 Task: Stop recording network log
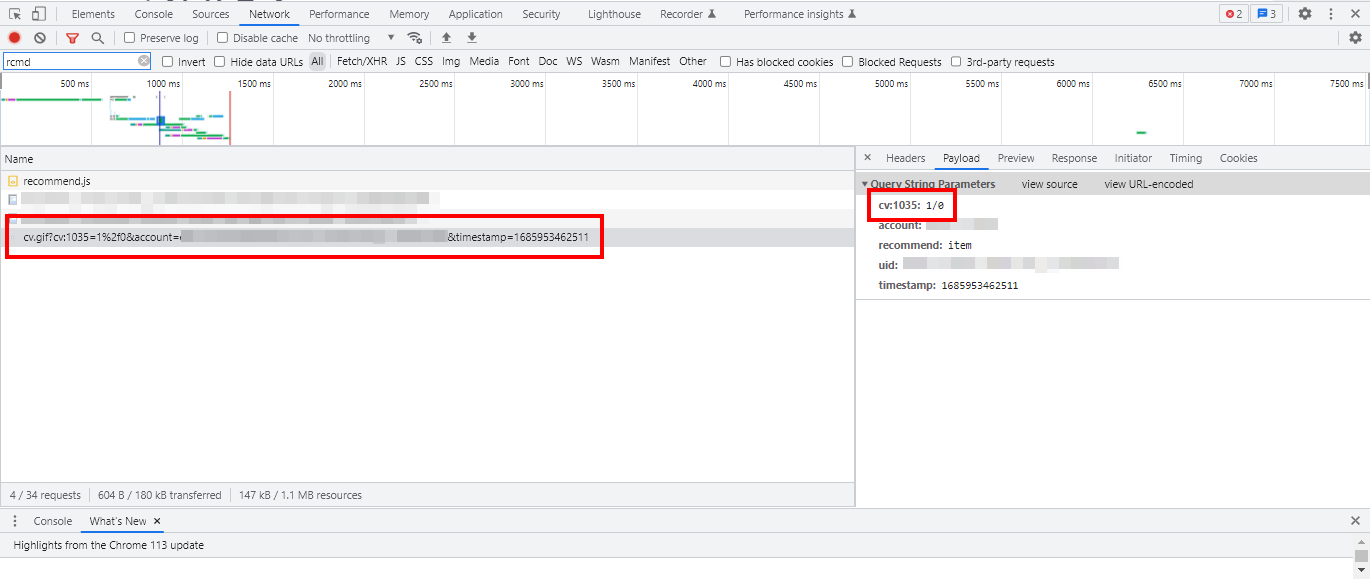(x=15, y=38)
